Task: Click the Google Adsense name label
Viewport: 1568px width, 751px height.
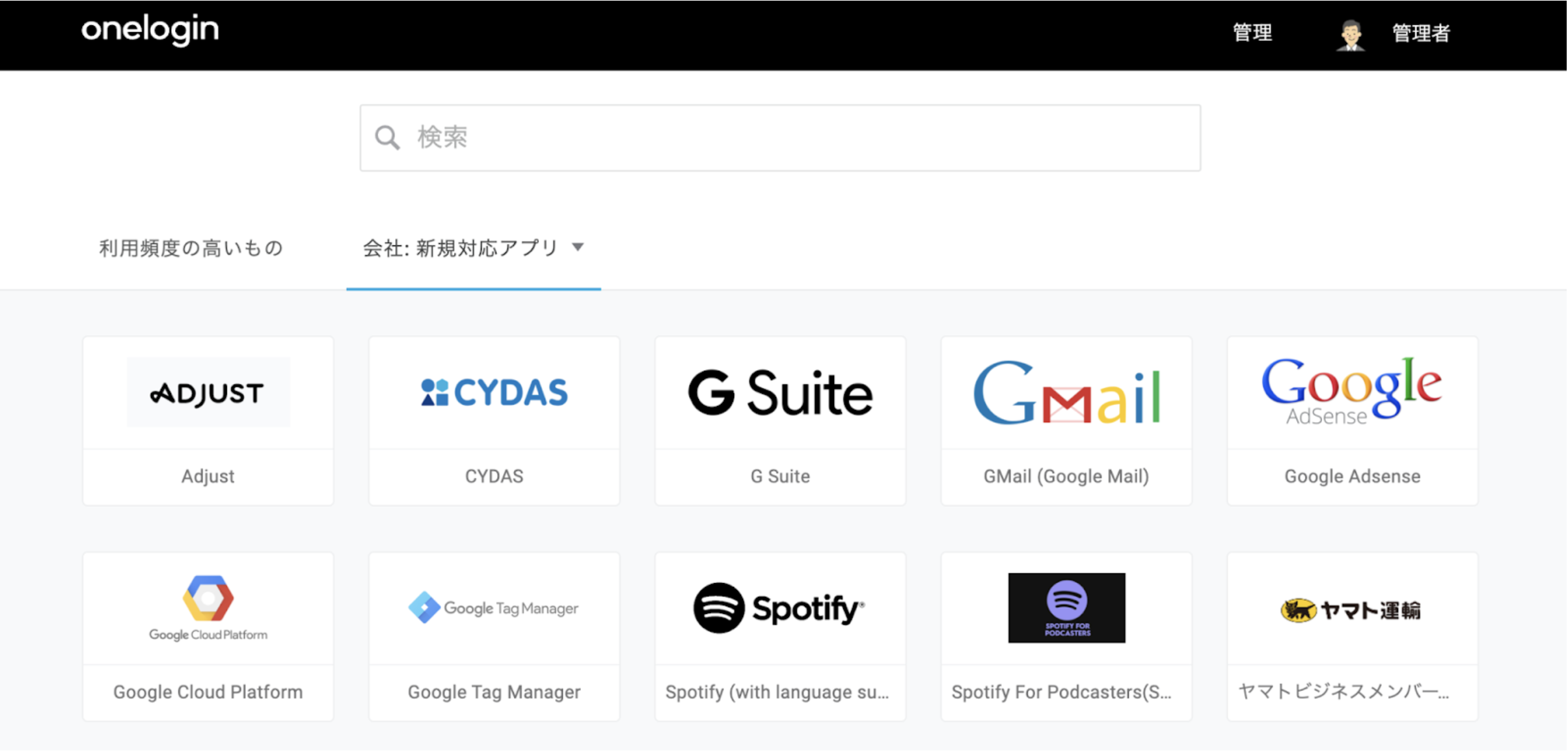Action: [x=1352, y=476]
